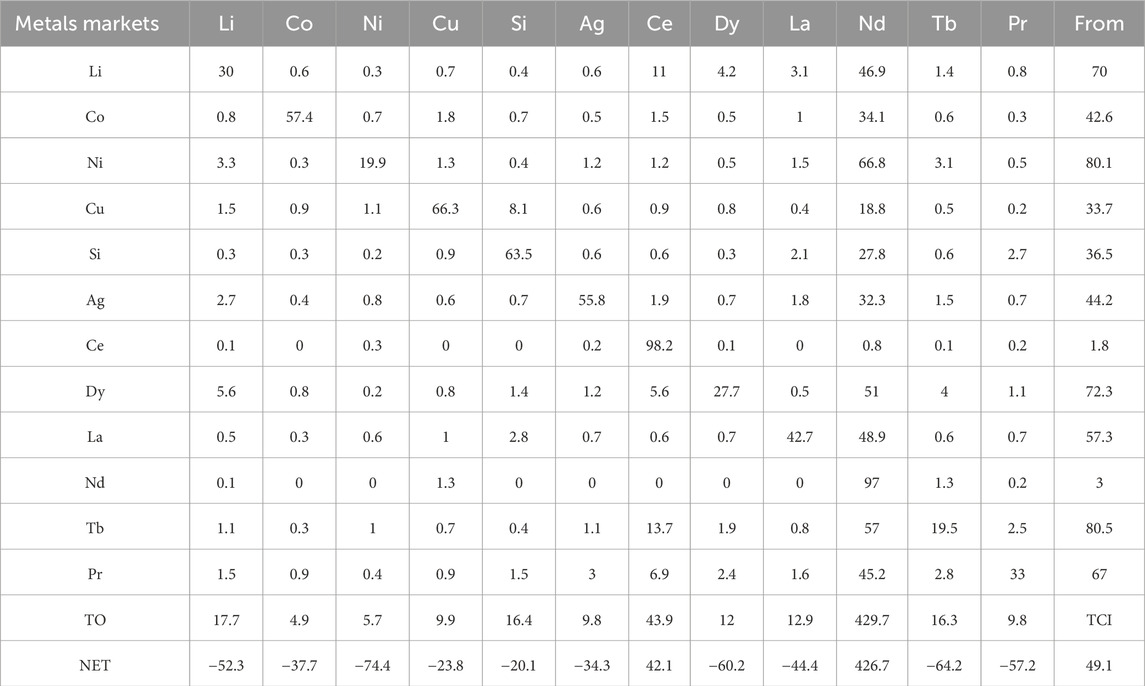Screen dimensions: 1145x686
Task: Select the cell showing 98.2
Action: point(659,346)
